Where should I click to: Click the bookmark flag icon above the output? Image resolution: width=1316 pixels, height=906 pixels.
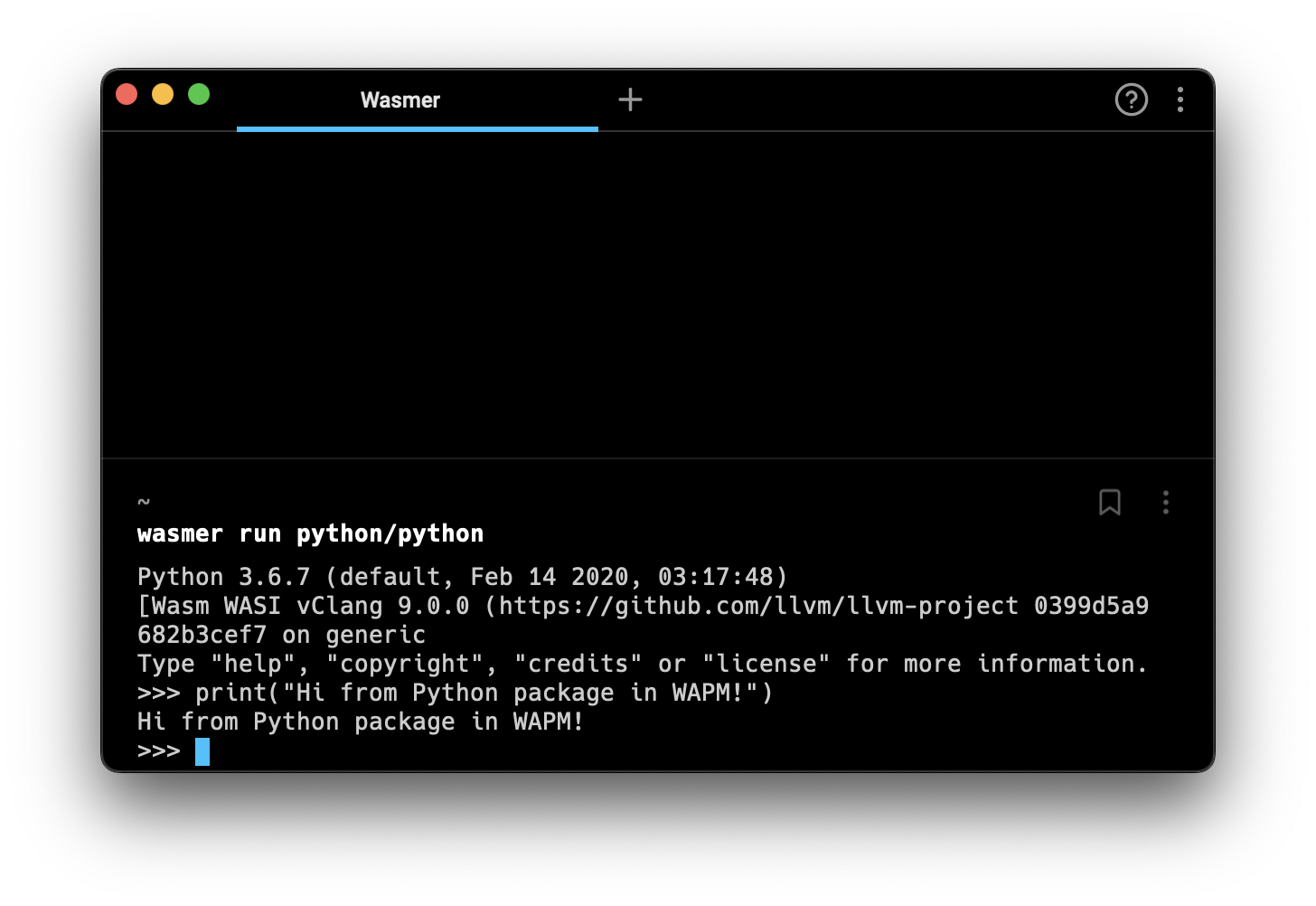[x=1110, y=503]
